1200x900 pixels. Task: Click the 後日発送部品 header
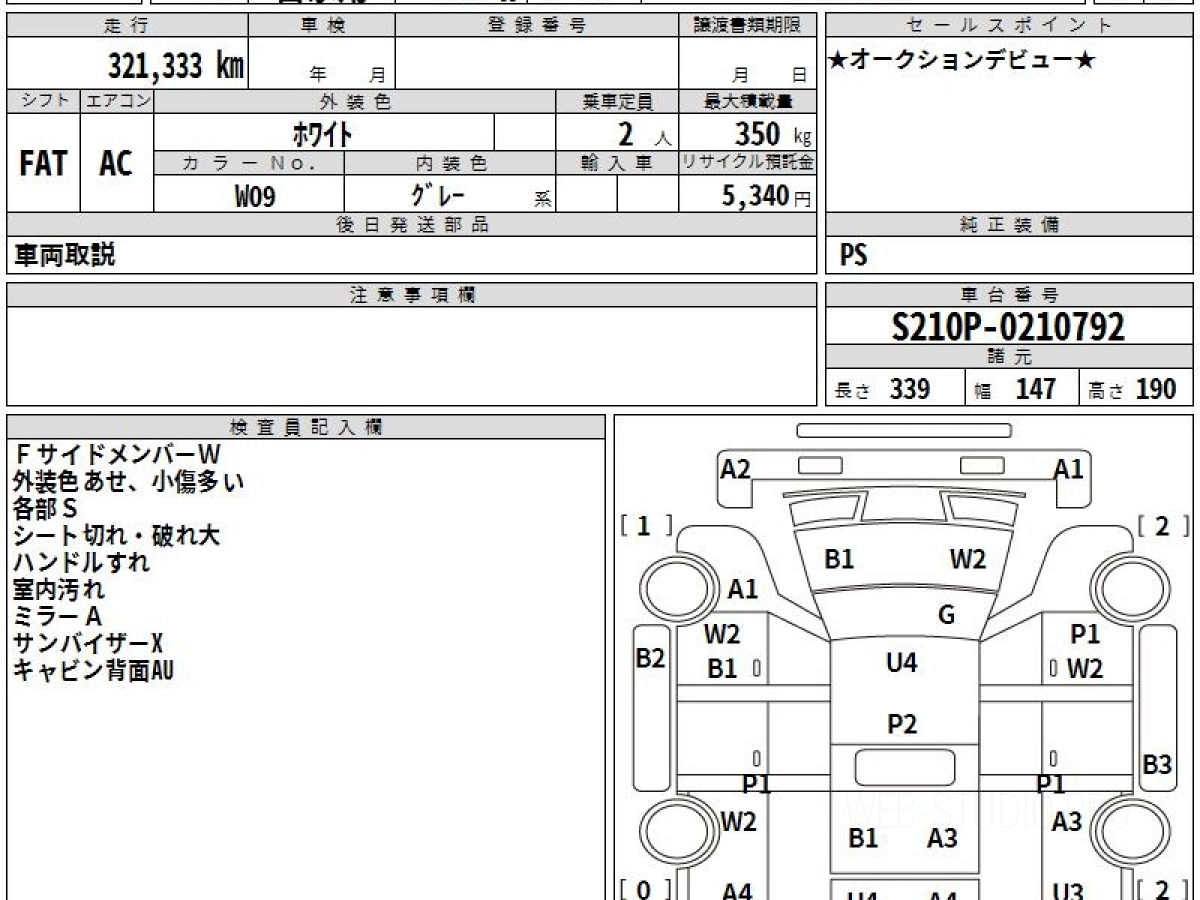(411, 225)
